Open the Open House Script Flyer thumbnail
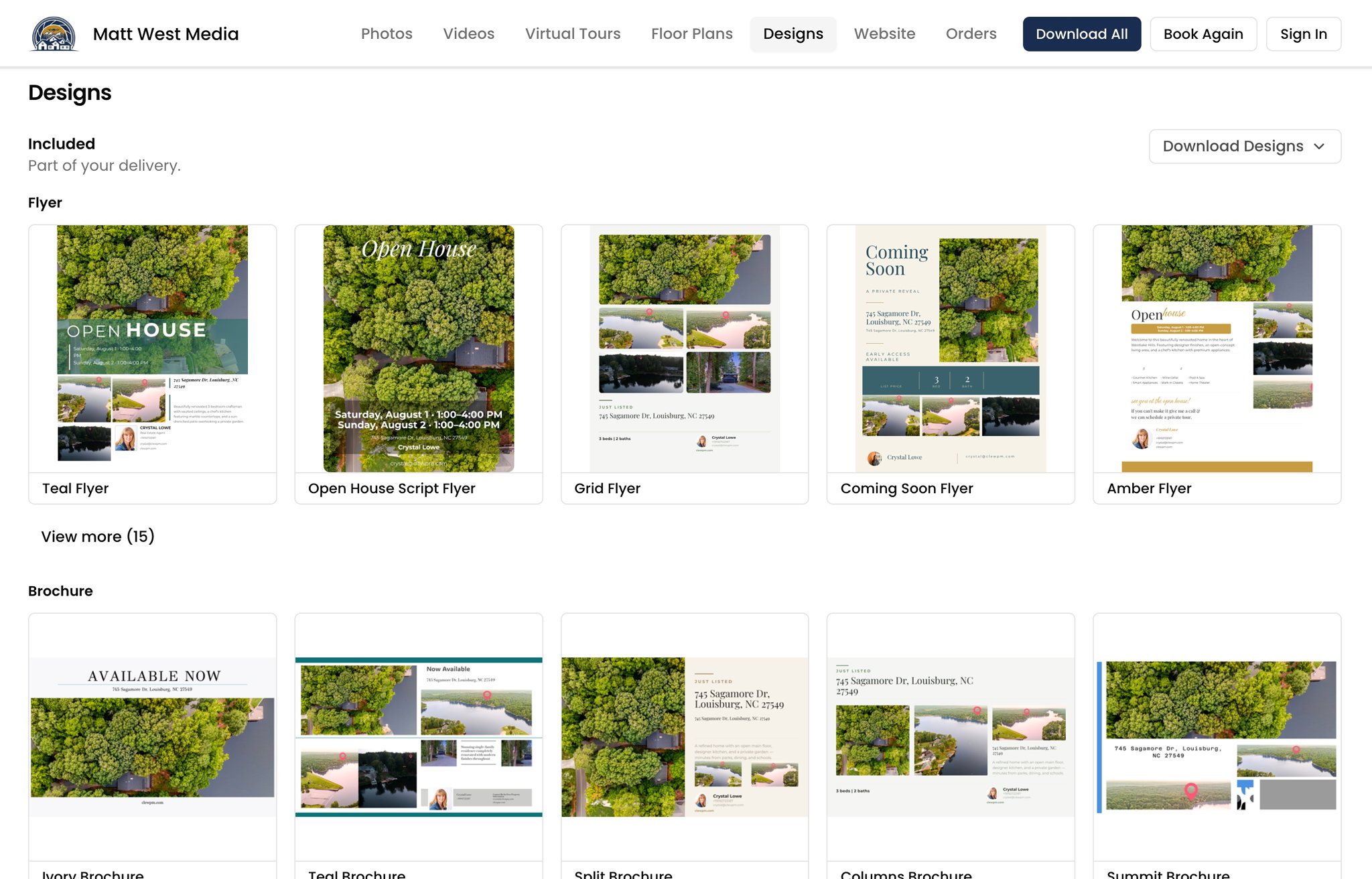This screenshot has width=1372, height=879. 419,348
